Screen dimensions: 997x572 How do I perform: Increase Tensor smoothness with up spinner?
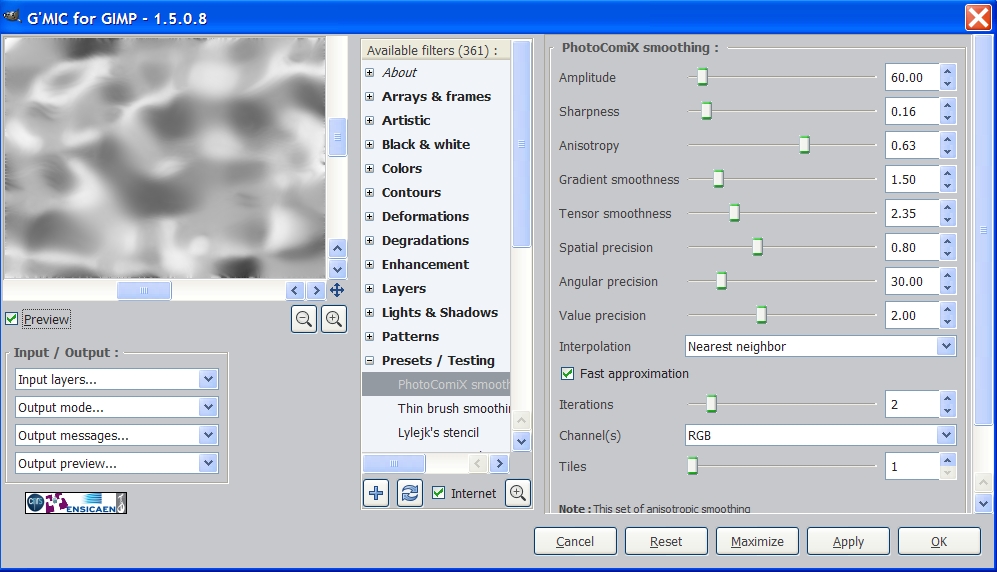point(947,207)
